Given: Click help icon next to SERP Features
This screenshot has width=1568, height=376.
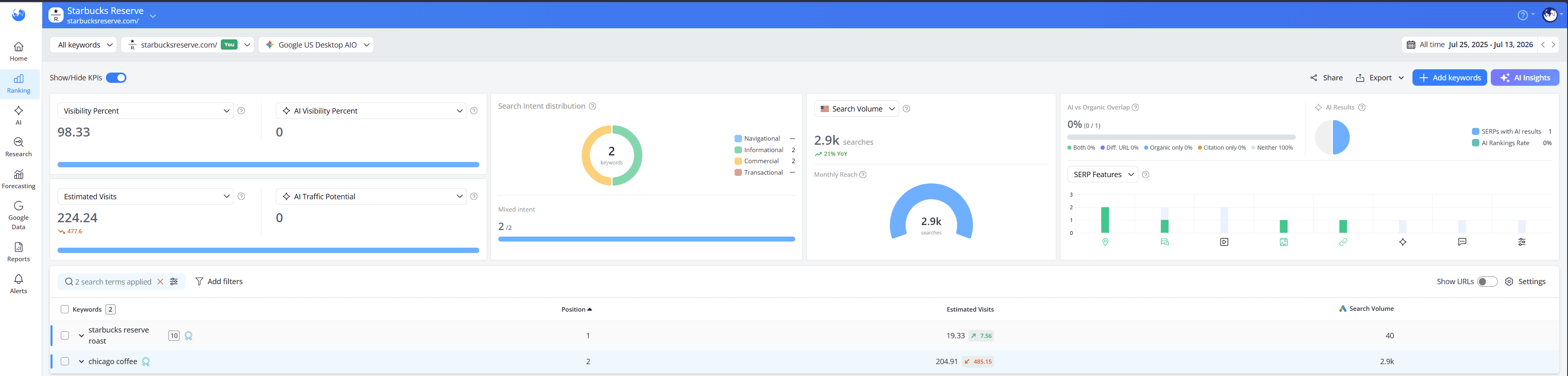Looking at the screenshot, I should click(1146, 175).
